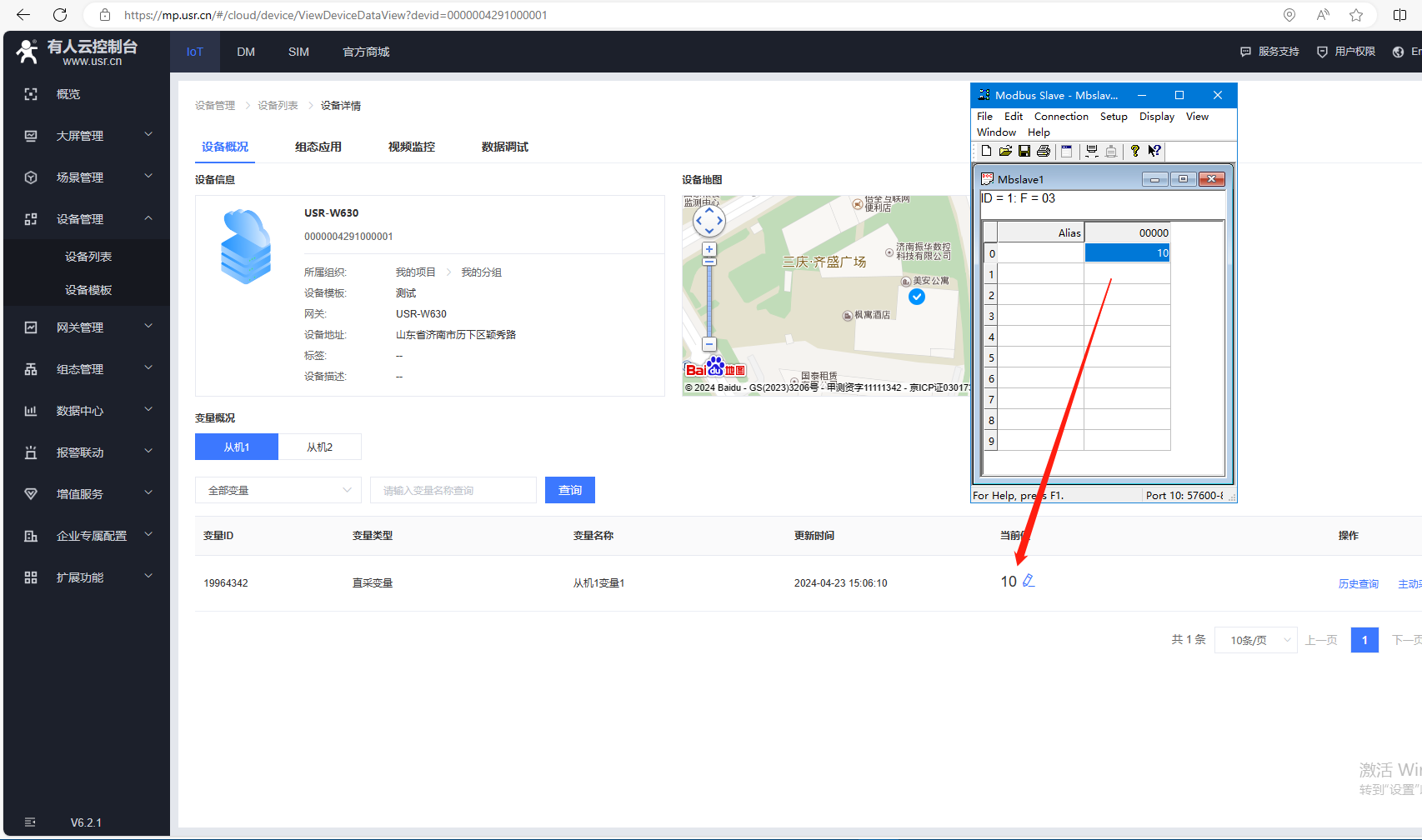
Task: Open the 10条/页 page size dropdown
Action: click(x=1255, y=640)
